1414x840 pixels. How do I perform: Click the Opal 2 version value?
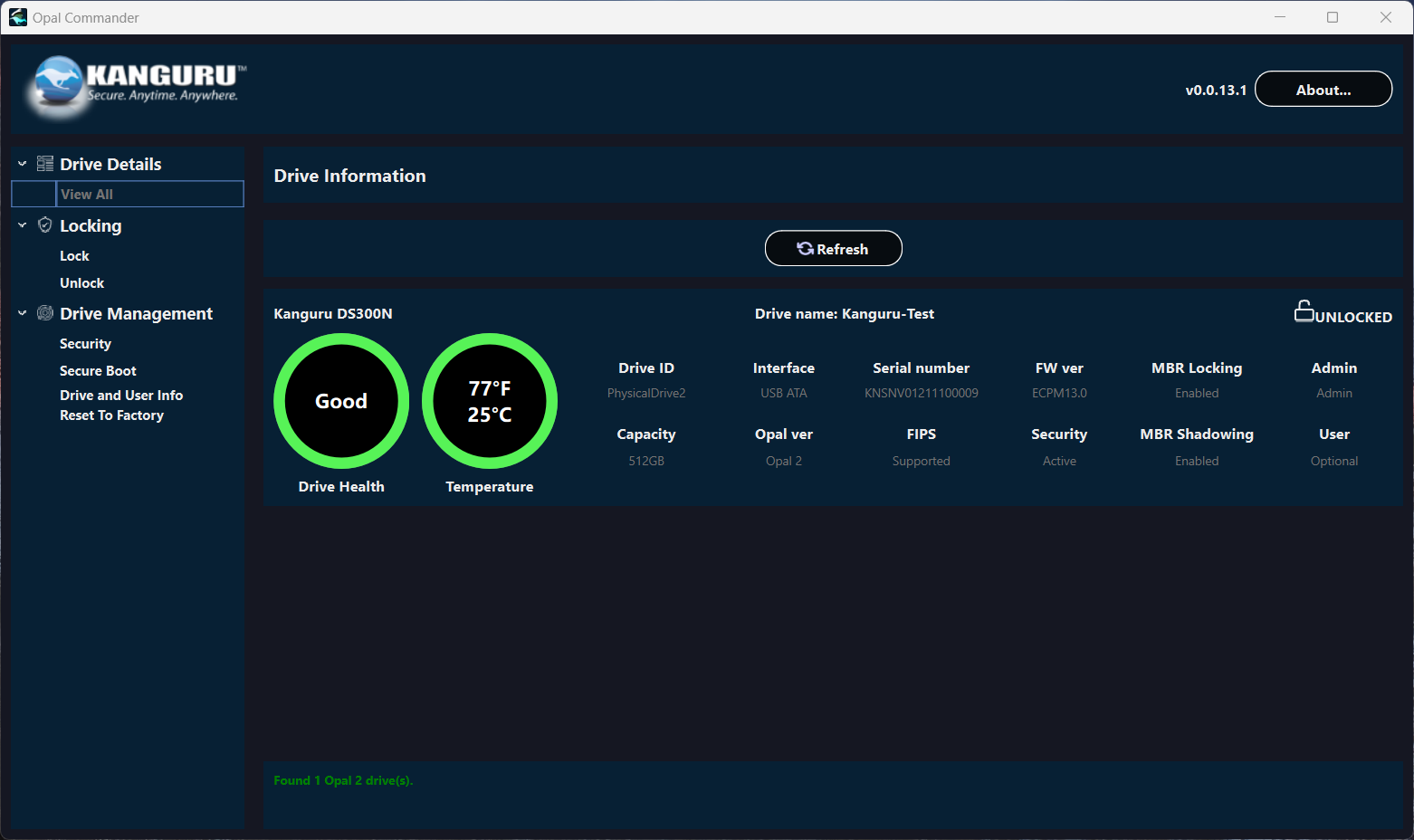pyautogui.click(x=784, y=461)
